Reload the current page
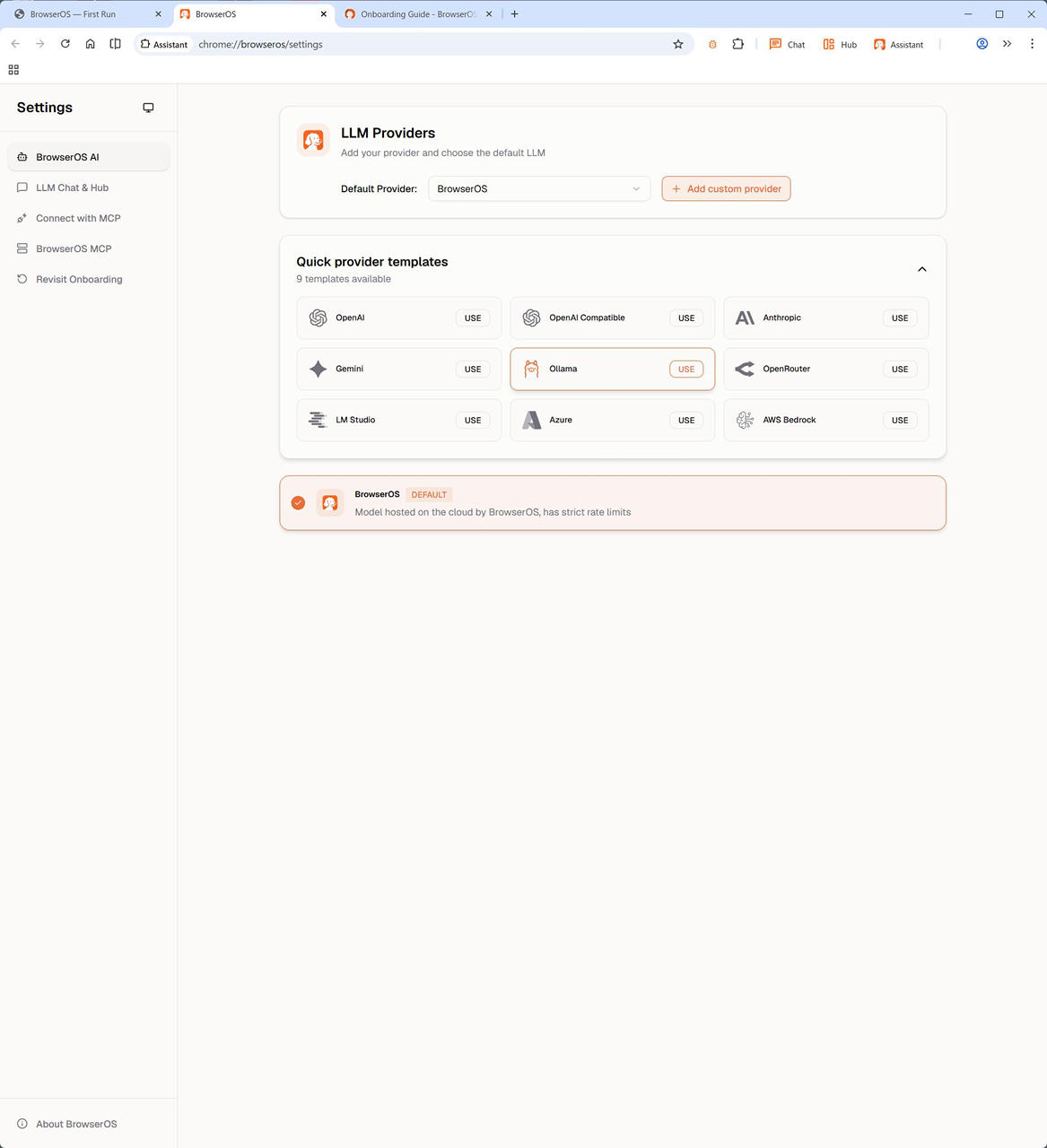The height and width of the screenshot is (1148, 1047). (x=65, y=44)
